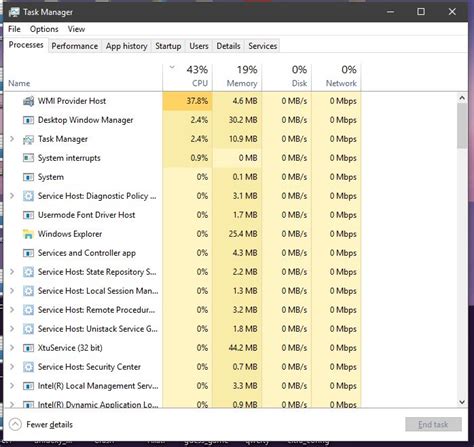Viewport: 474px width, 447px height.
Task: Expand Service Host: State Repository group
Action: (x=12, y=272)
